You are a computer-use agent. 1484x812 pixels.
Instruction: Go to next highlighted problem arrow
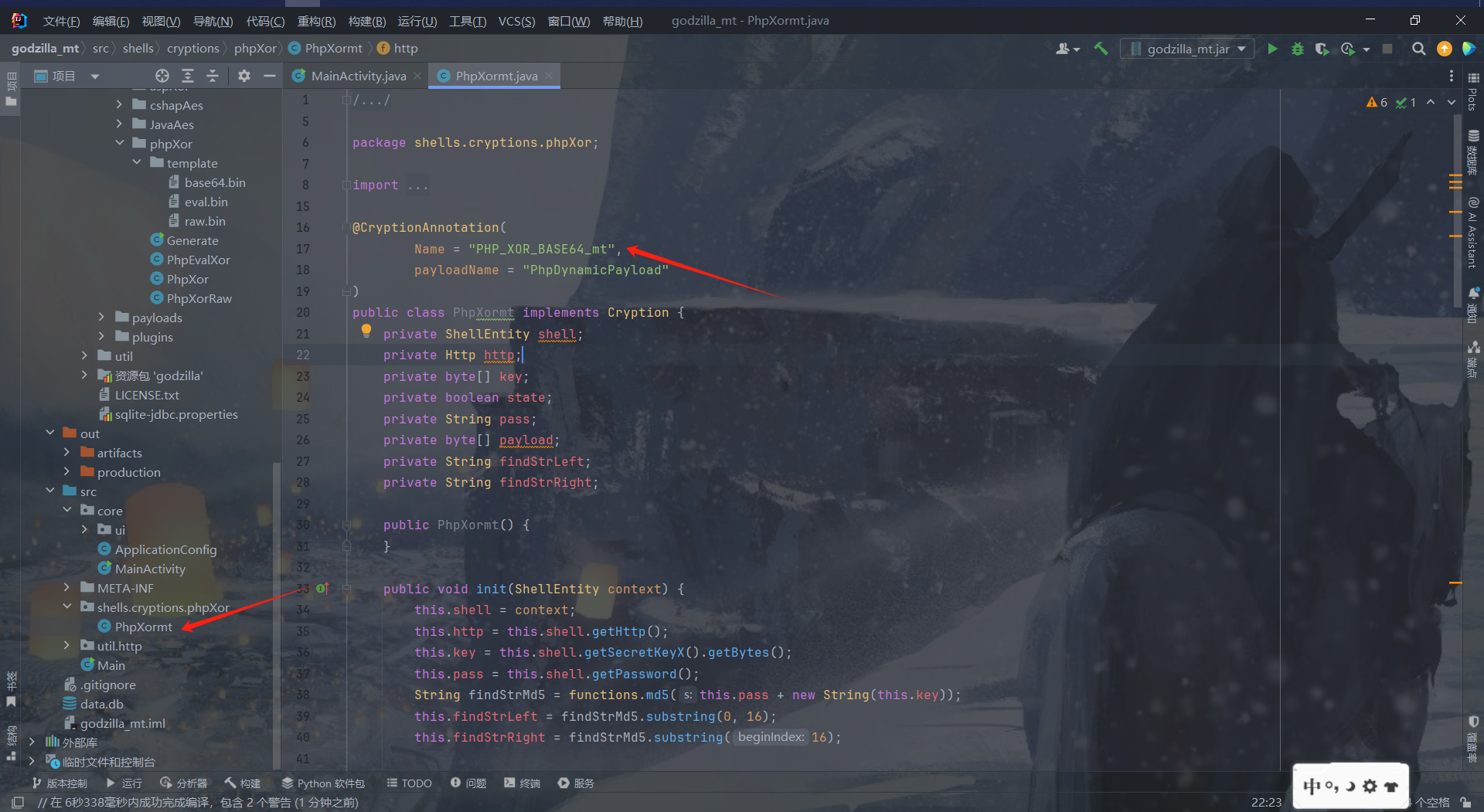(x=1452, y=102)
